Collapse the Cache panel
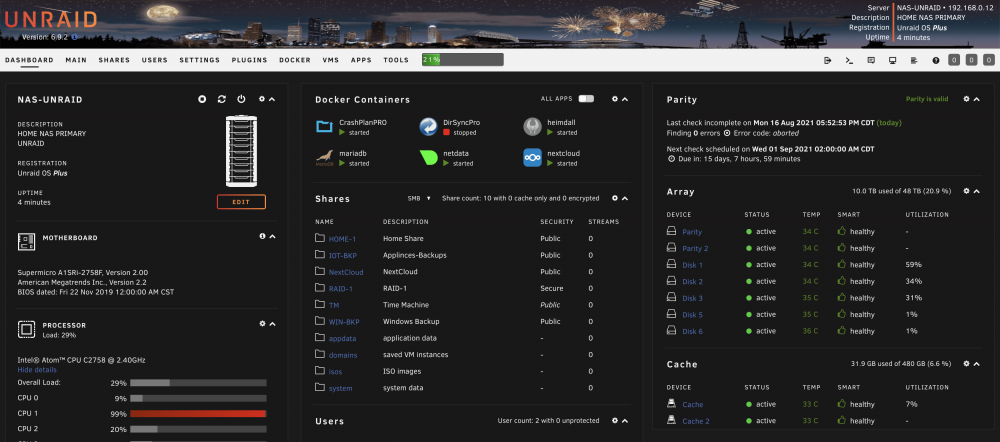 click(x=977, y=364)
